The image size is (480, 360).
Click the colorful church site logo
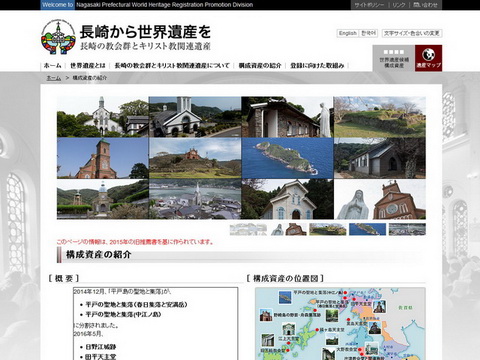tap(59, 37)
